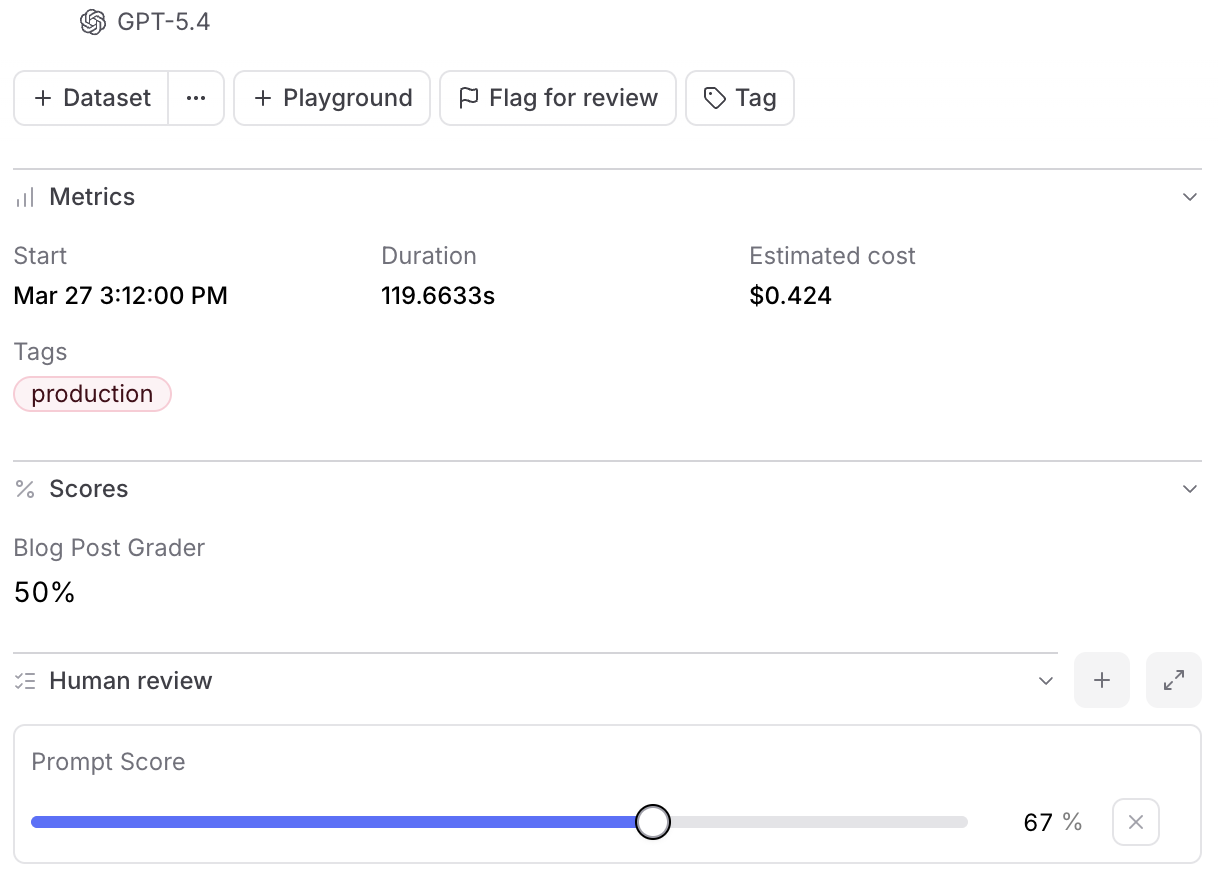Open the overflow menu next to Dataset
Screen dimensions: 1218x890
click(196, 97)
